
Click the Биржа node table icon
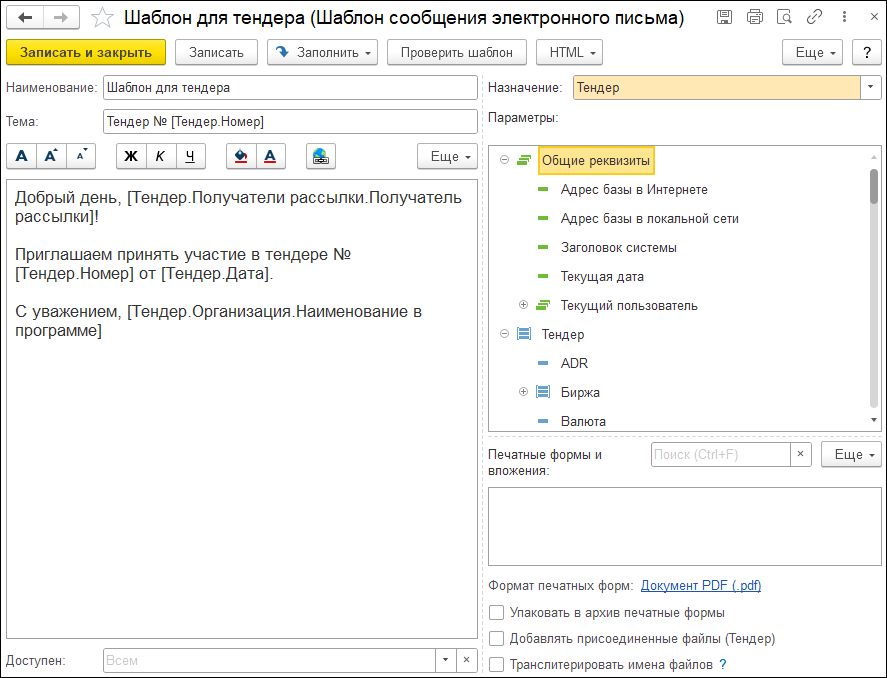[x=543, y=392]
